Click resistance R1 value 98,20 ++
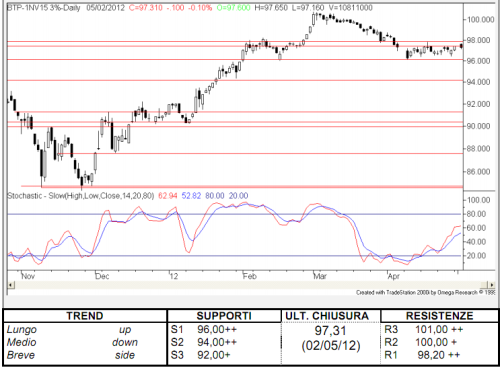This screenshot has width=500, height=368. pyautogui.click(x=439, y=355)
